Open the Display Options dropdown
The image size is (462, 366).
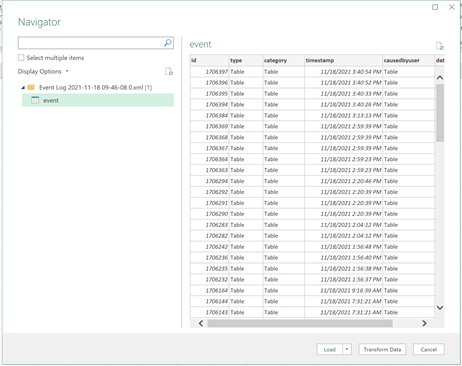coord(43,71)
